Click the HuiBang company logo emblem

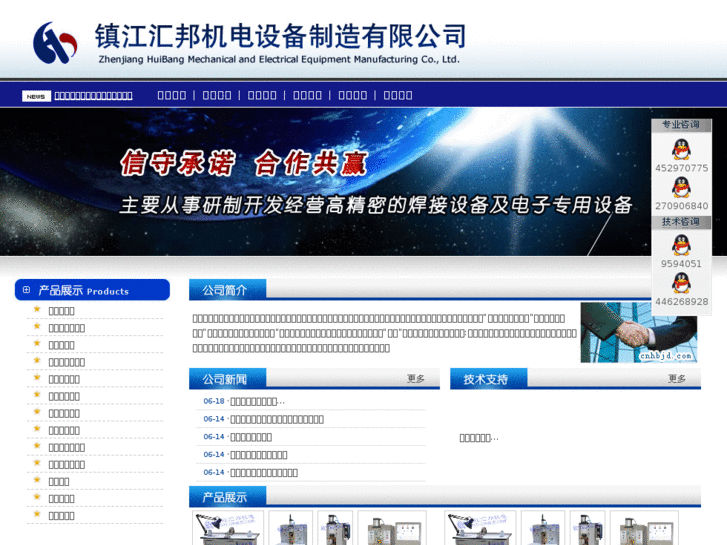(x=55, y=43)
